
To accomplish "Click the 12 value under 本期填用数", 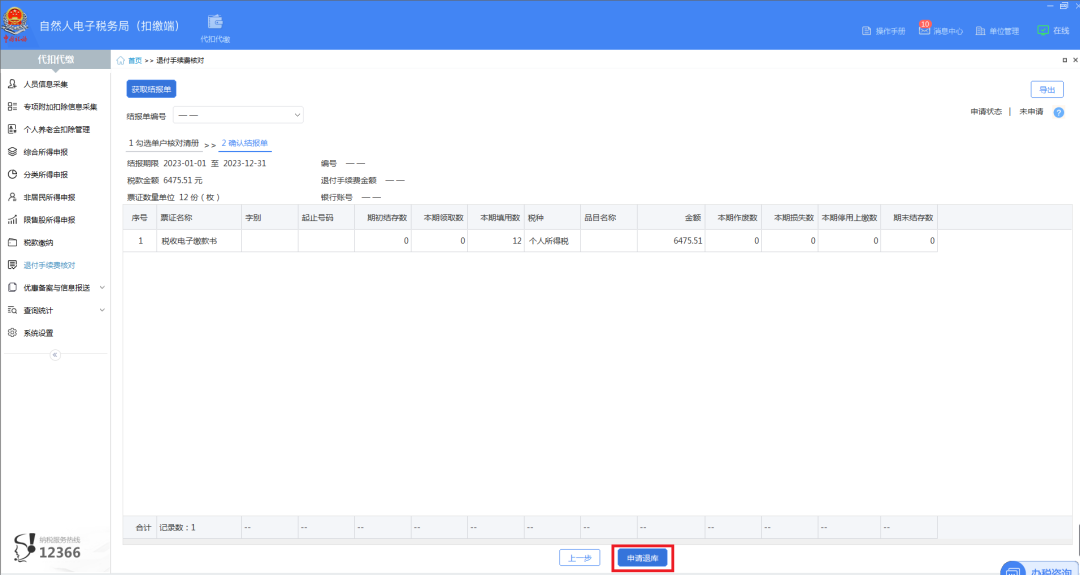I will 496,241.
